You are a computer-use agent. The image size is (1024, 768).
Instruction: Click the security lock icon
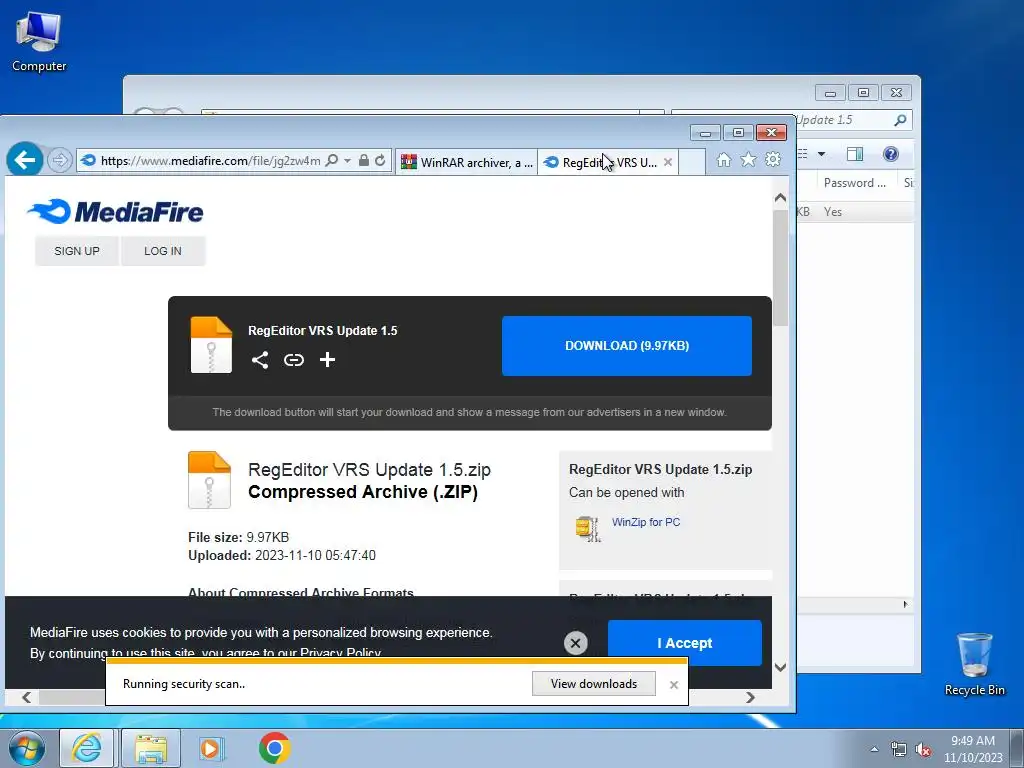[x=364, y=160]
